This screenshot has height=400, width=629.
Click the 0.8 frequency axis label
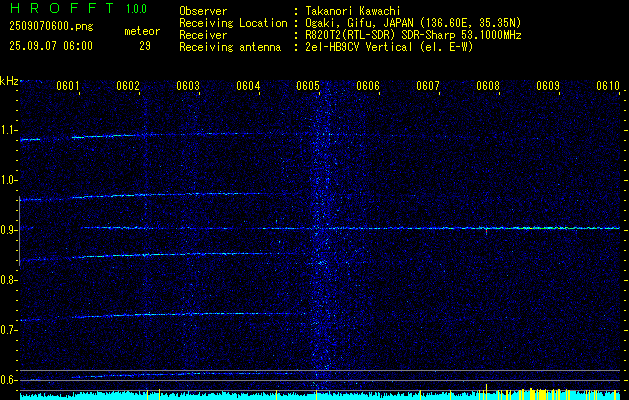coord(8,280)
